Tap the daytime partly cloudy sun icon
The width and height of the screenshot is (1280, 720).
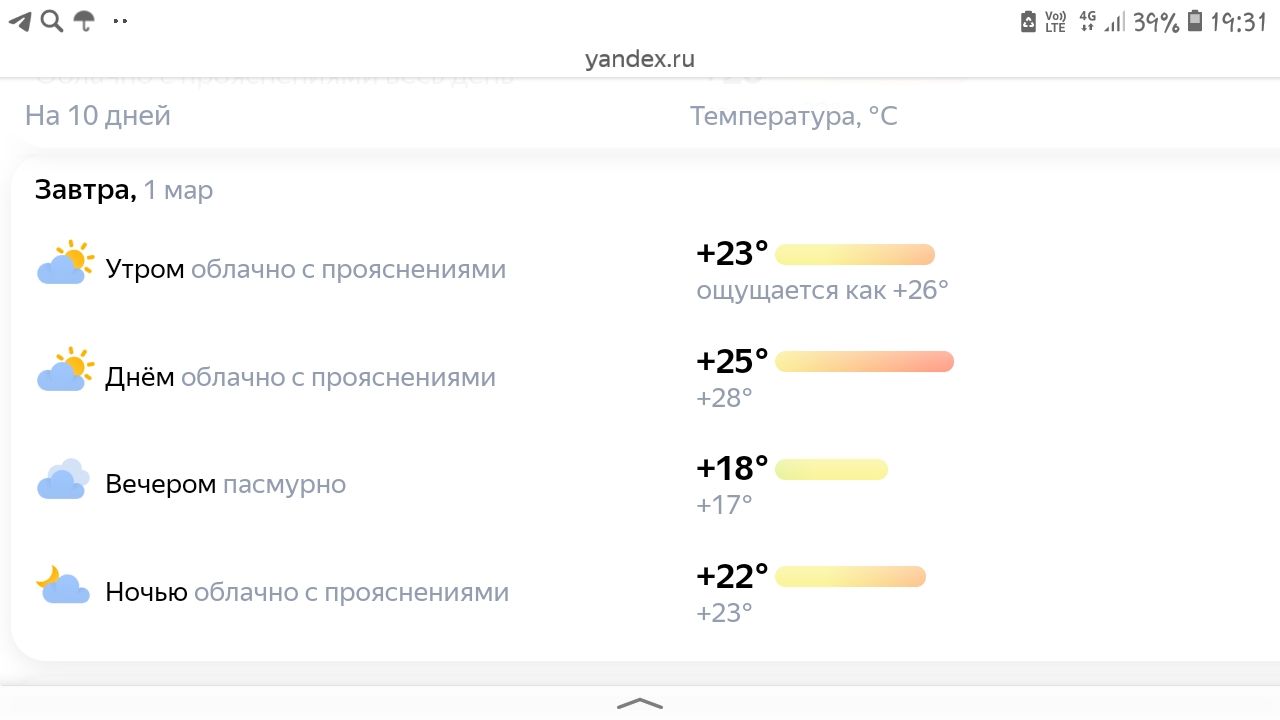[x=65, y=370]
